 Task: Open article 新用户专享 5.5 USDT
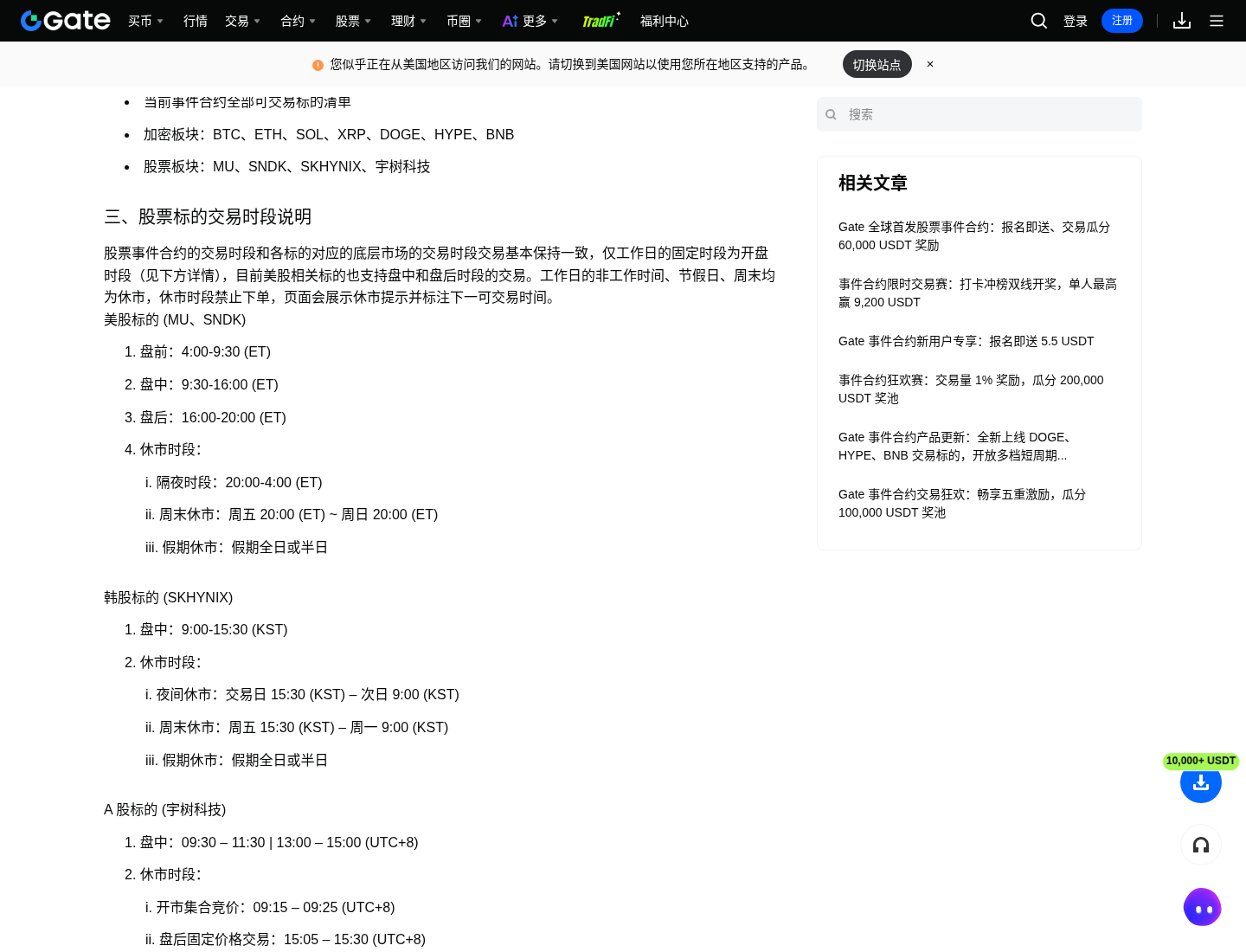pyautogui.click(x=966, y=341)
